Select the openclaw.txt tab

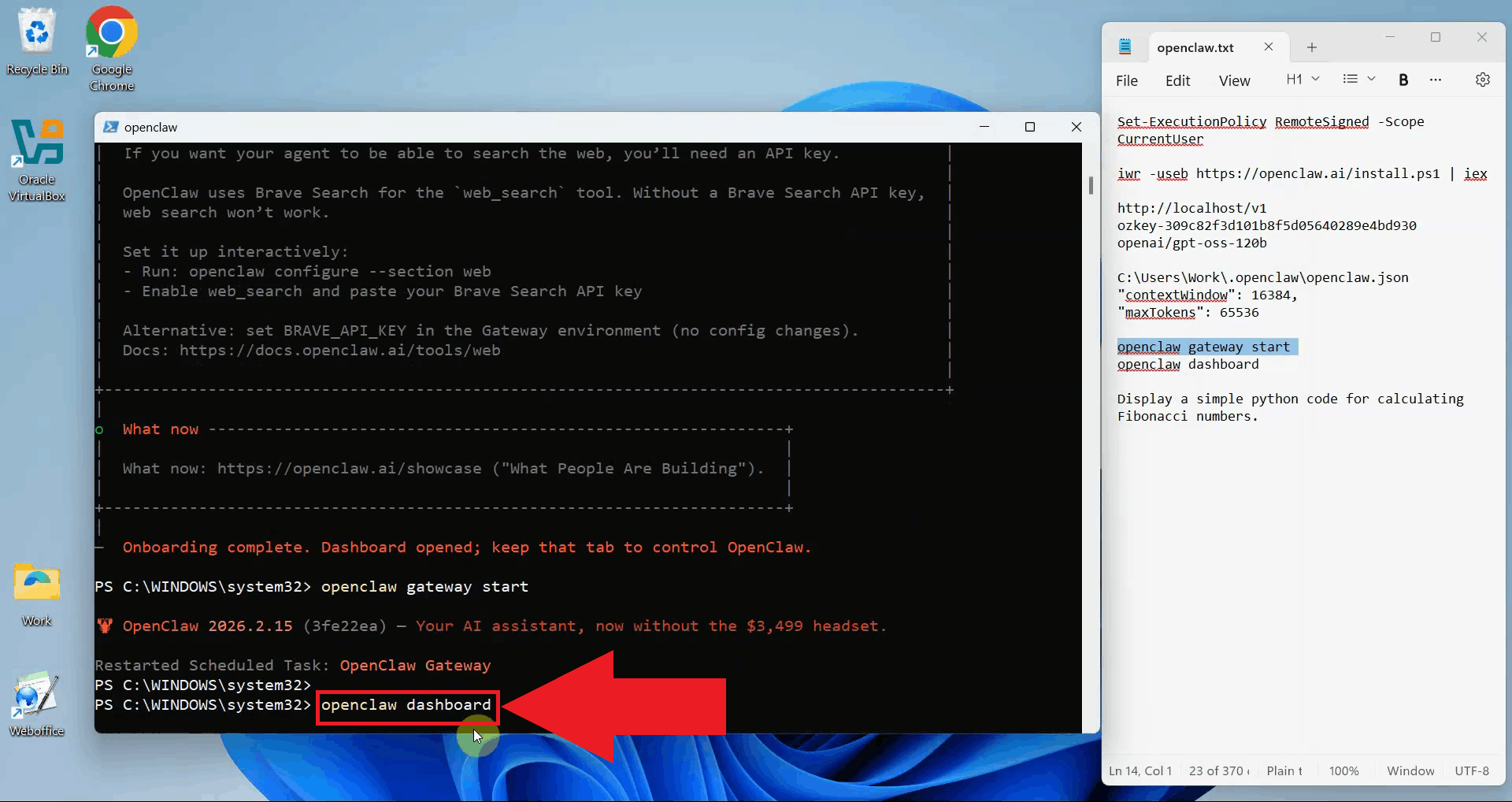(x=1195, y=47)
